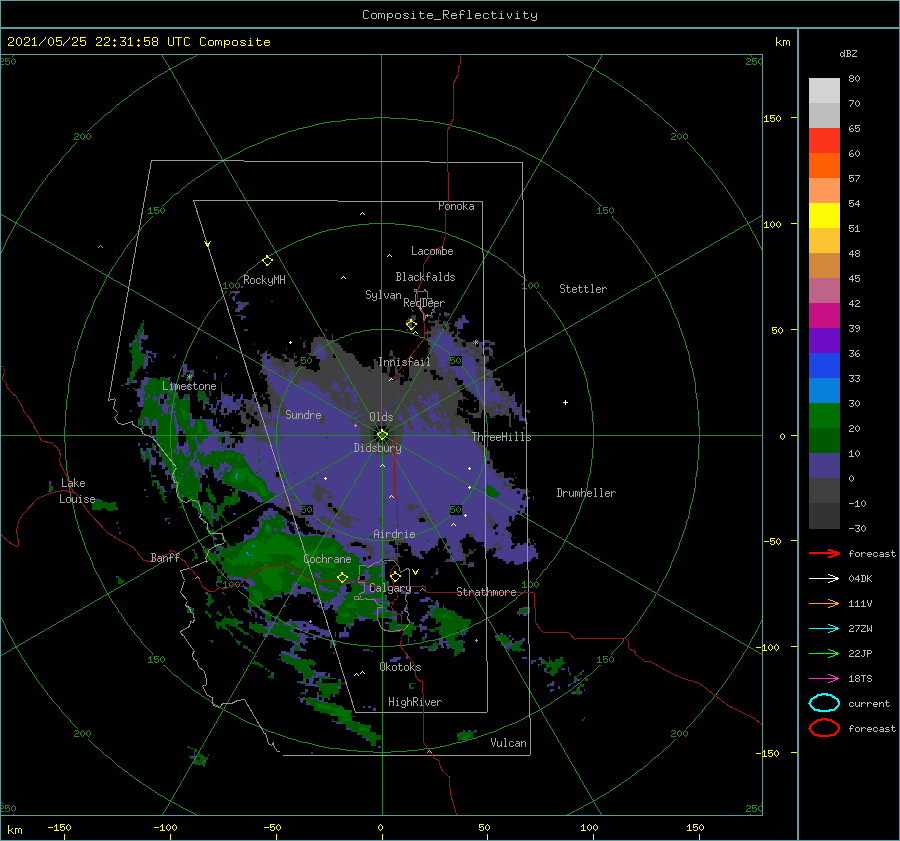The image size is (900, 841).
Task: Click the Innisfail city label
Action: click(x=404, y=362)
